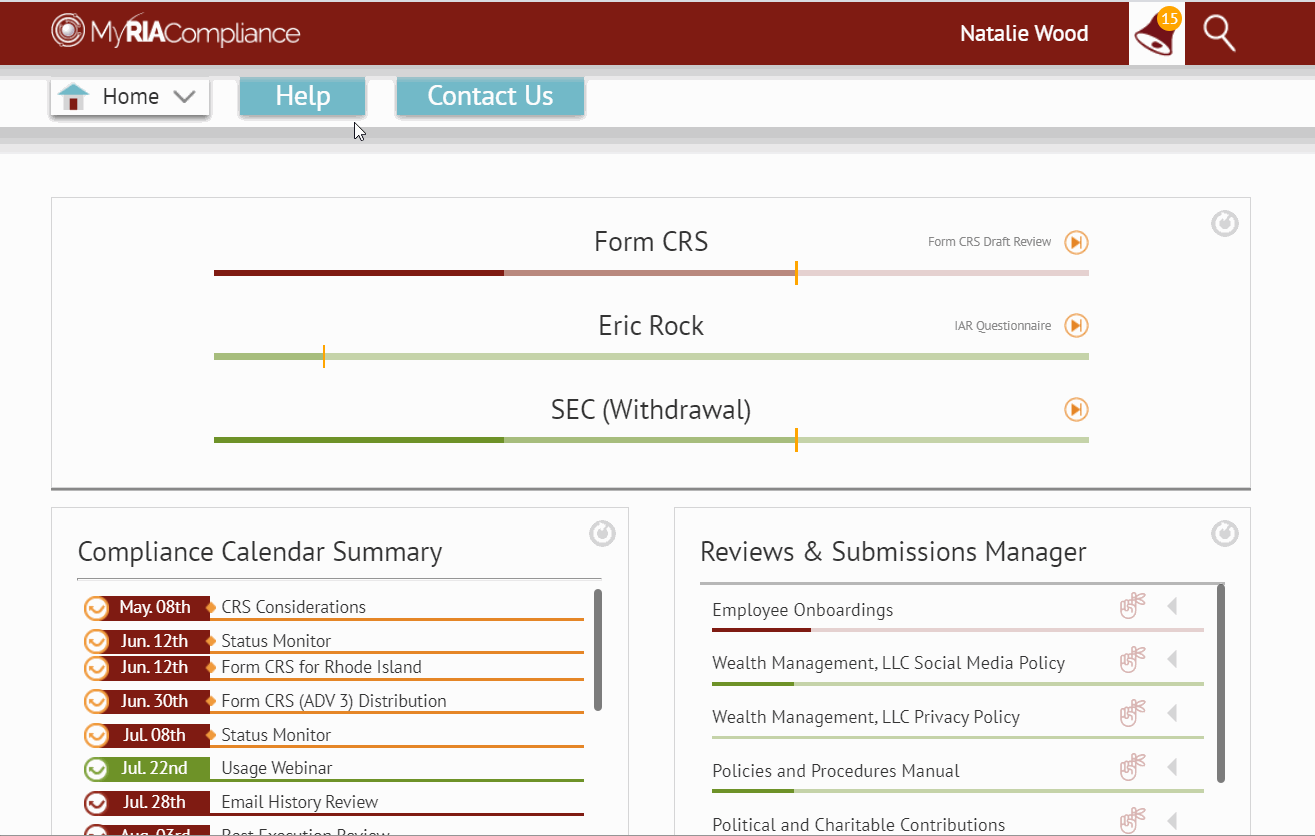The image size is (1315, 836).
Task: Click the search magnifier icon
Action: click(x=1219, y=34)
